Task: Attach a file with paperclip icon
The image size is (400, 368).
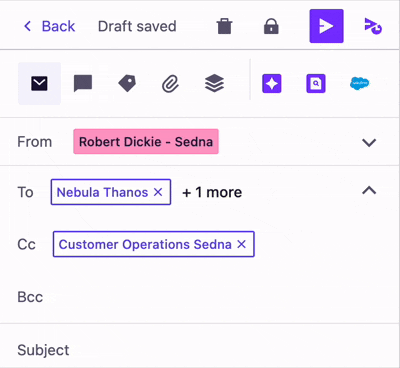Action: pos(170,83)
